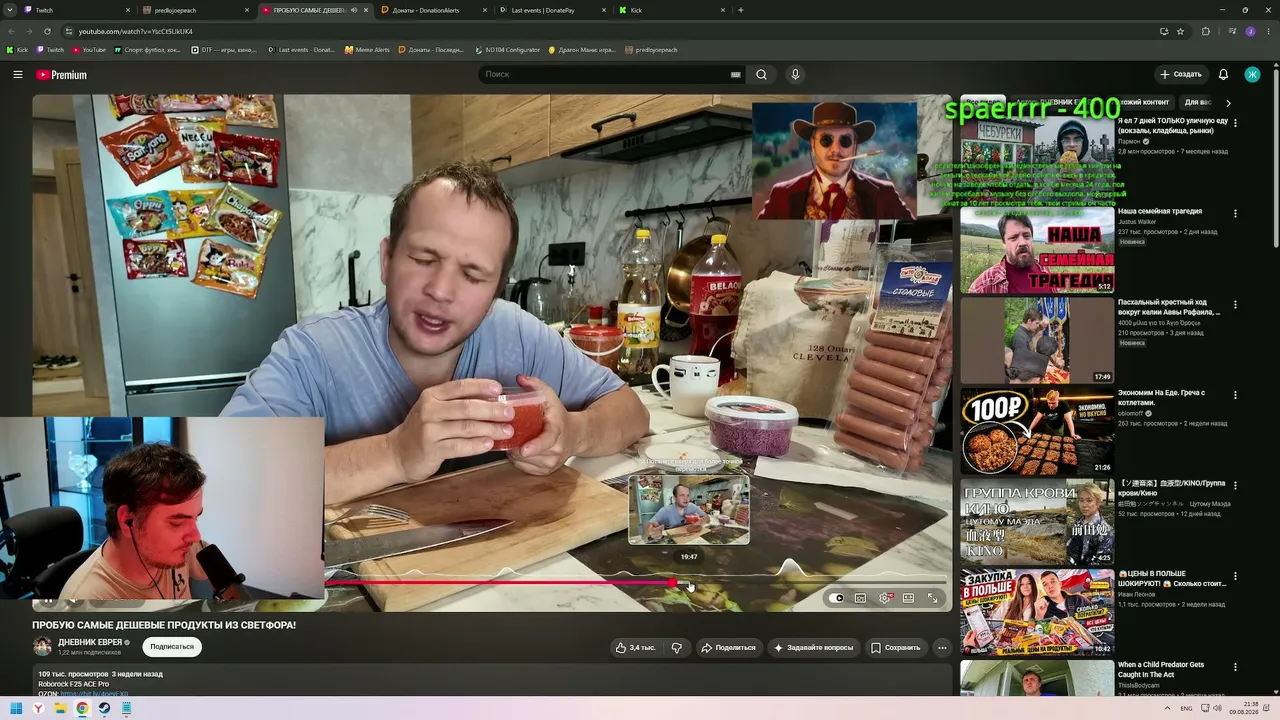Image resolution: width=1280 pixels, height=720 pixels.
Task: Open the browser extensions puzzle icon
Action: [x=1205, y=31]
